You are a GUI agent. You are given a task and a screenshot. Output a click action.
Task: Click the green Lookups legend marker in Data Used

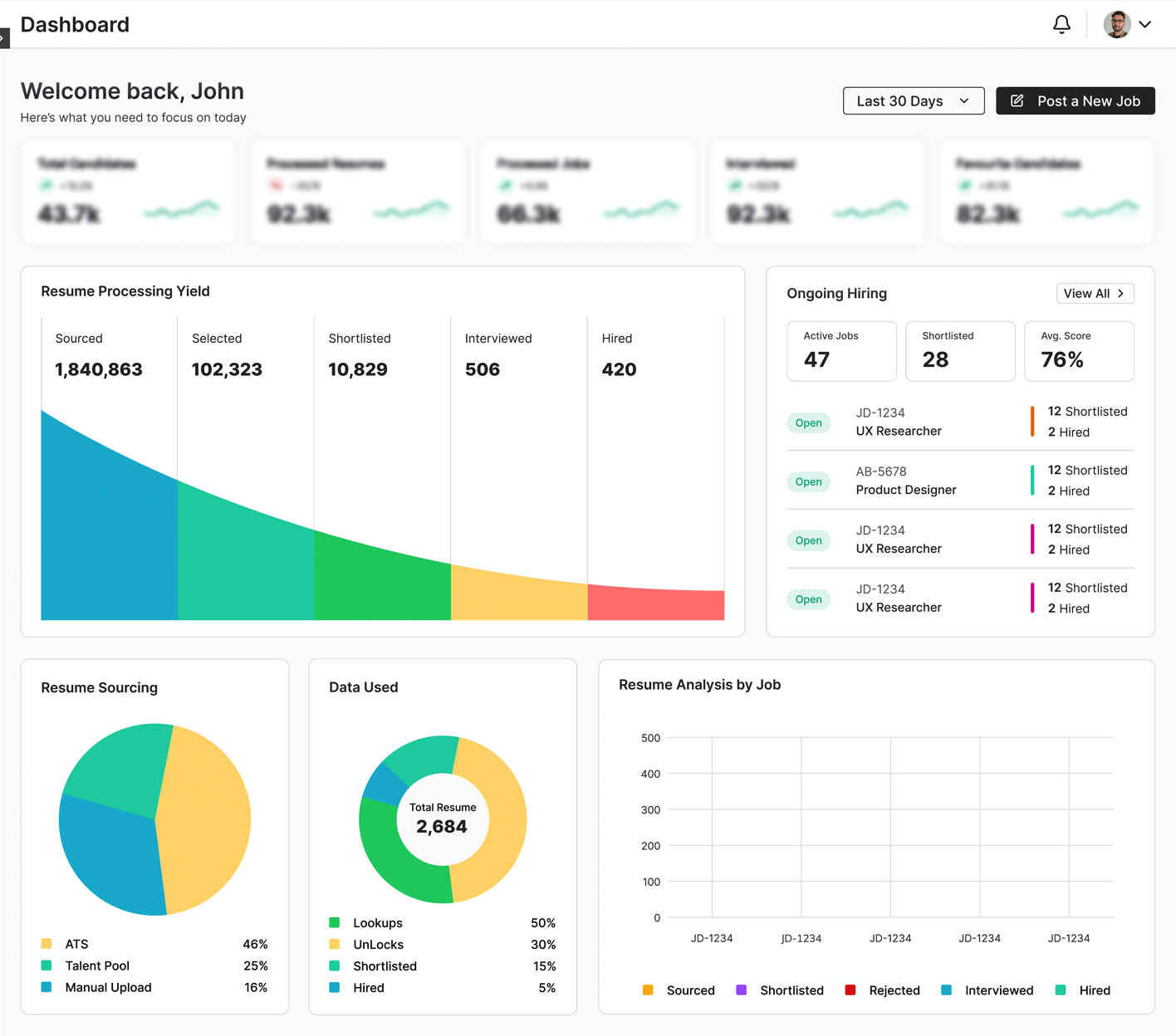tap(336, 922)
